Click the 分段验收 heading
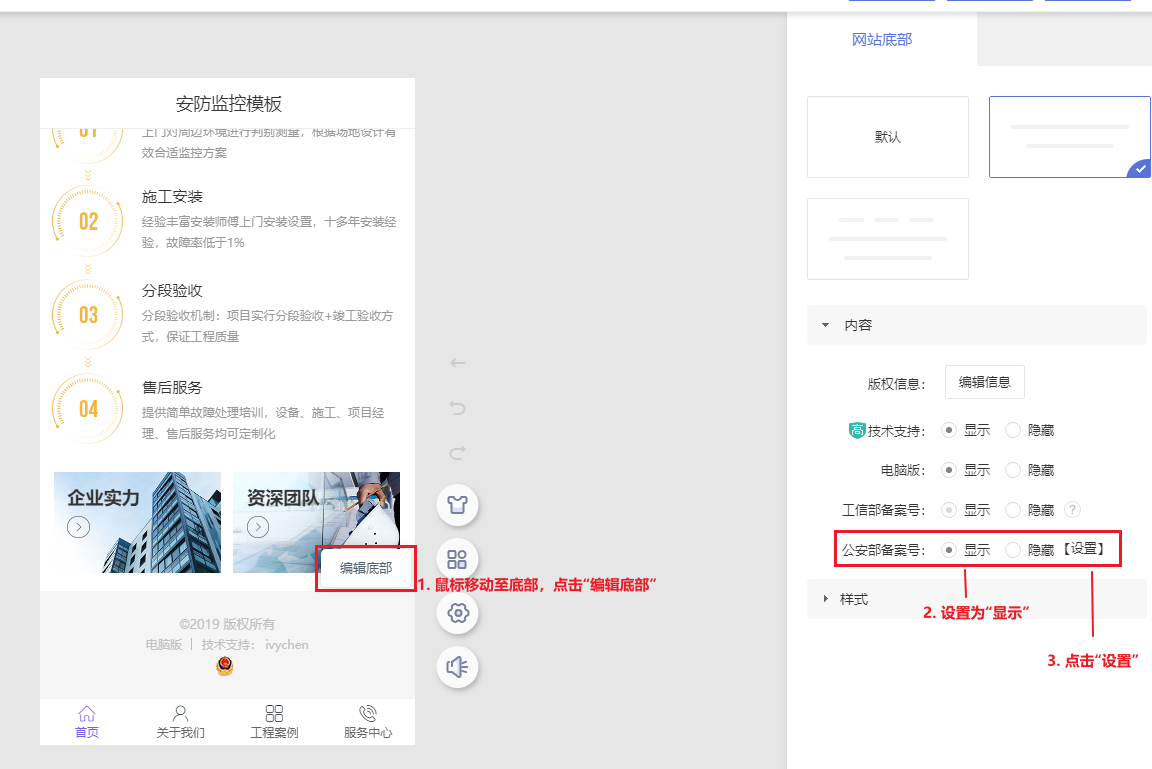Screen dimensions: 1152x769 coord(172,291)
